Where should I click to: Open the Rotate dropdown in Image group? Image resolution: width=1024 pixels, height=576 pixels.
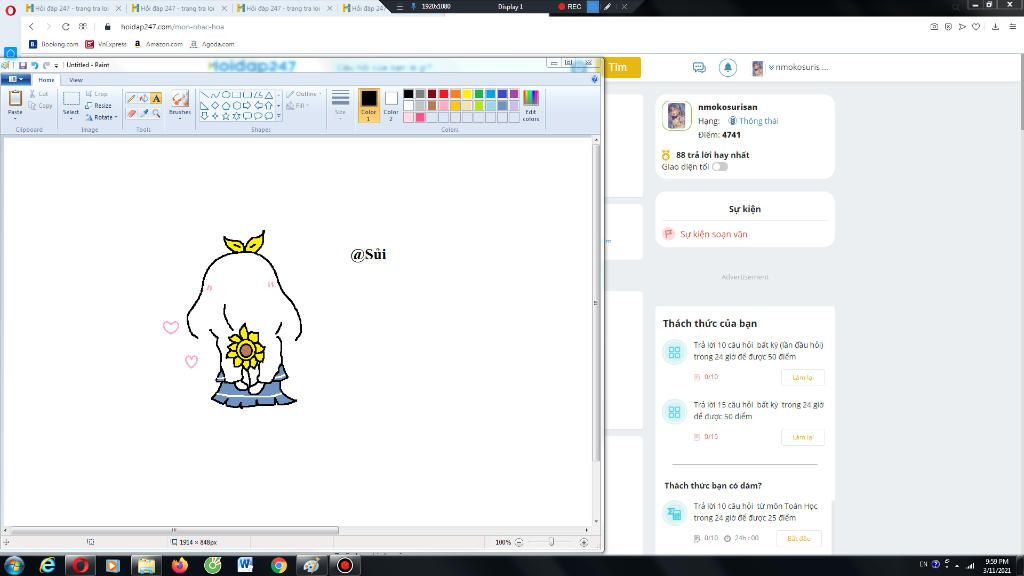click(x=101, y=118)
